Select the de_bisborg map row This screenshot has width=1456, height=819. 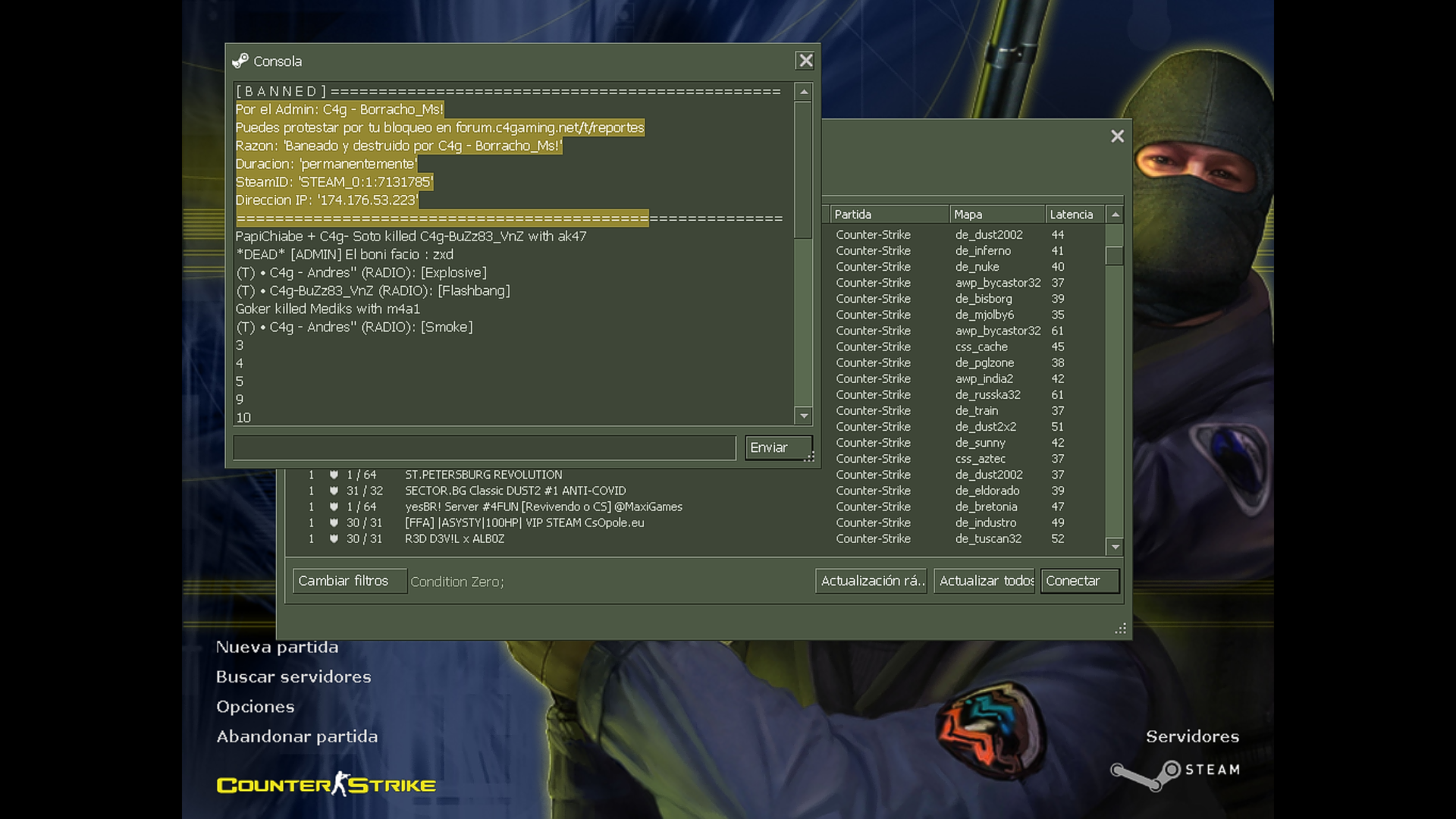point(965,299)
